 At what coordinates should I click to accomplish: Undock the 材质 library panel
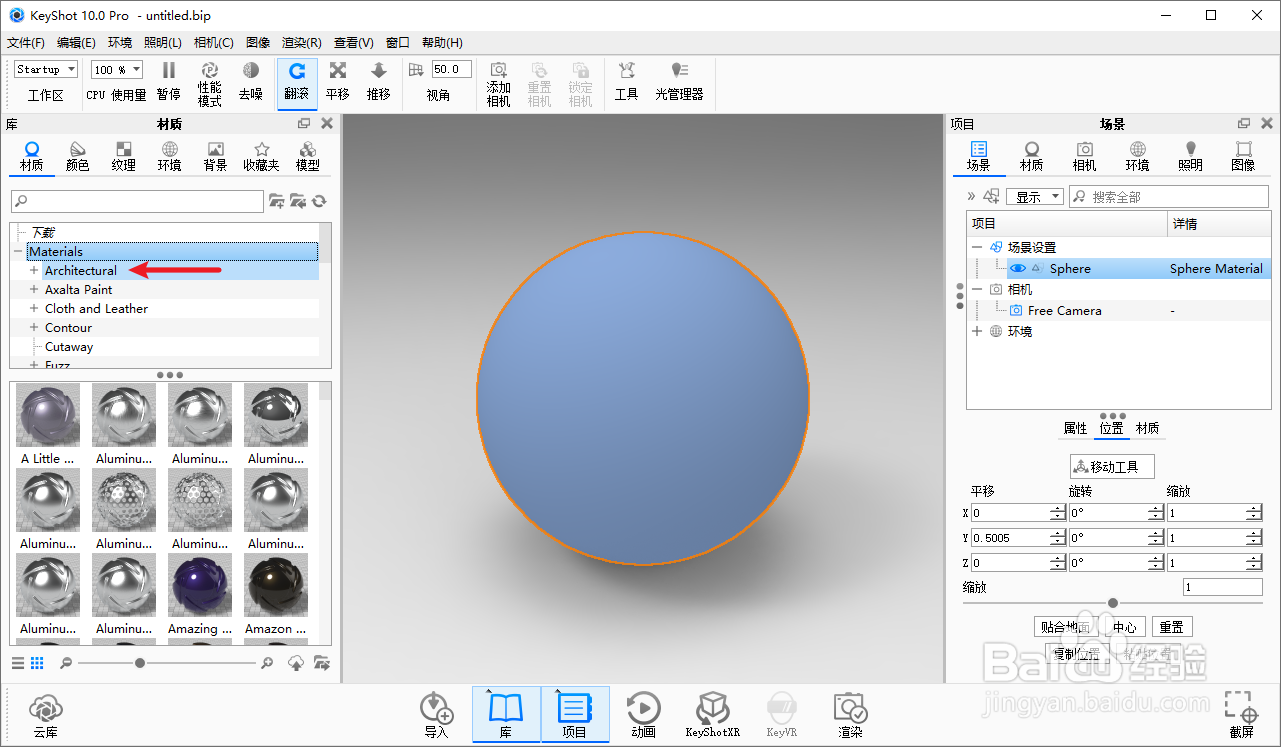(x=304, y=124)
